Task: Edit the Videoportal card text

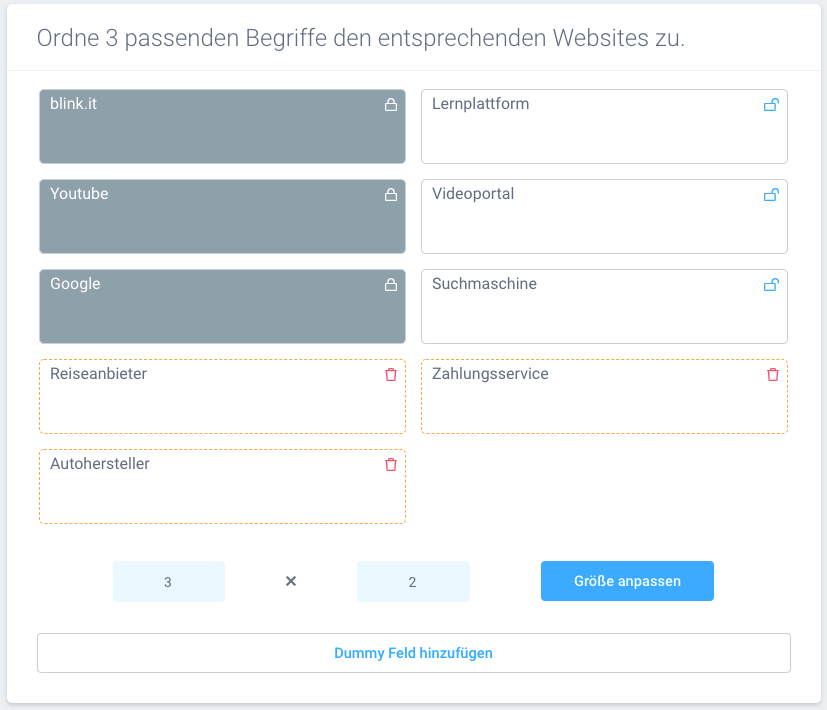Action: (x=473, y=194)
